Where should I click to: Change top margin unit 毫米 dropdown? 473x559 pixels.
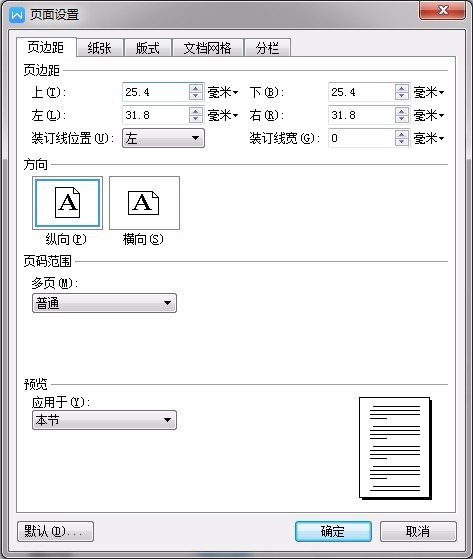pyautogui.click(x=223, y=92)
